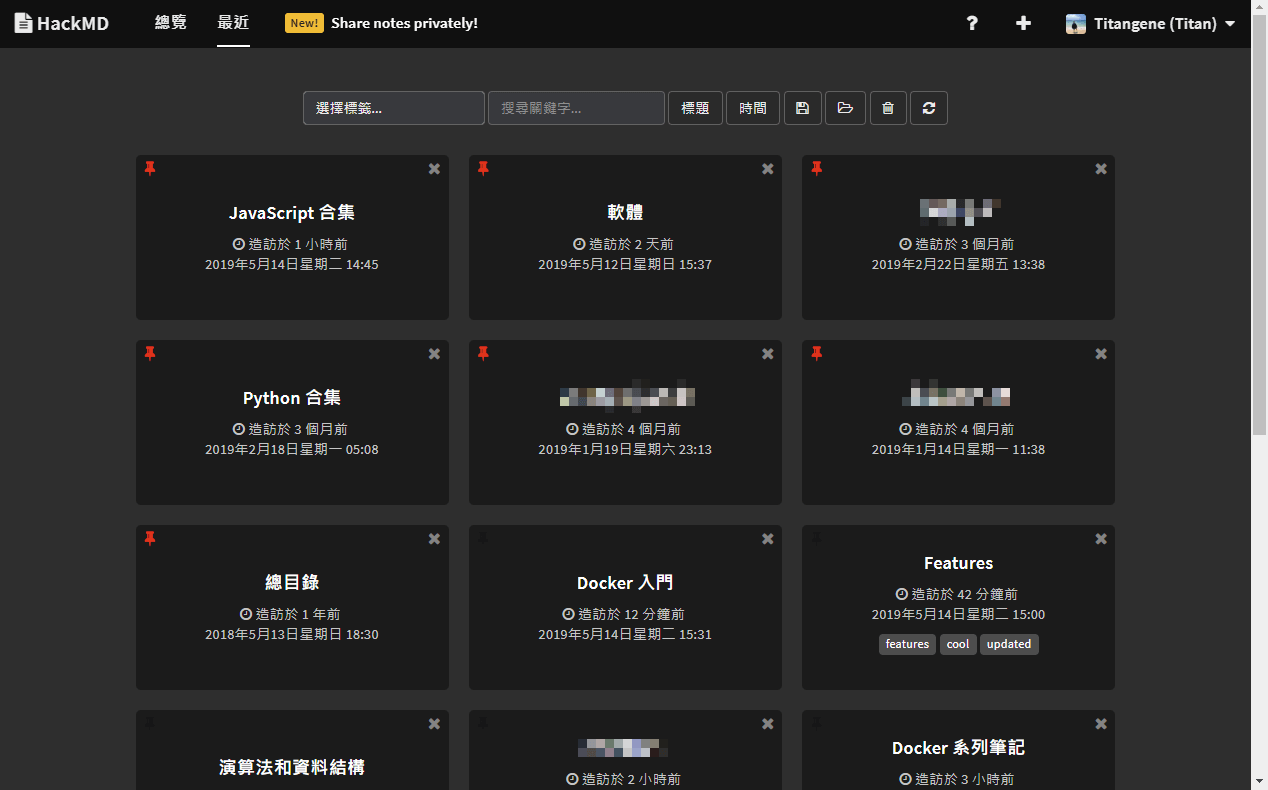Sort by 時間 button
Image resolution: width=1268 pixels, height=790 pixels.
pos(753,108)
